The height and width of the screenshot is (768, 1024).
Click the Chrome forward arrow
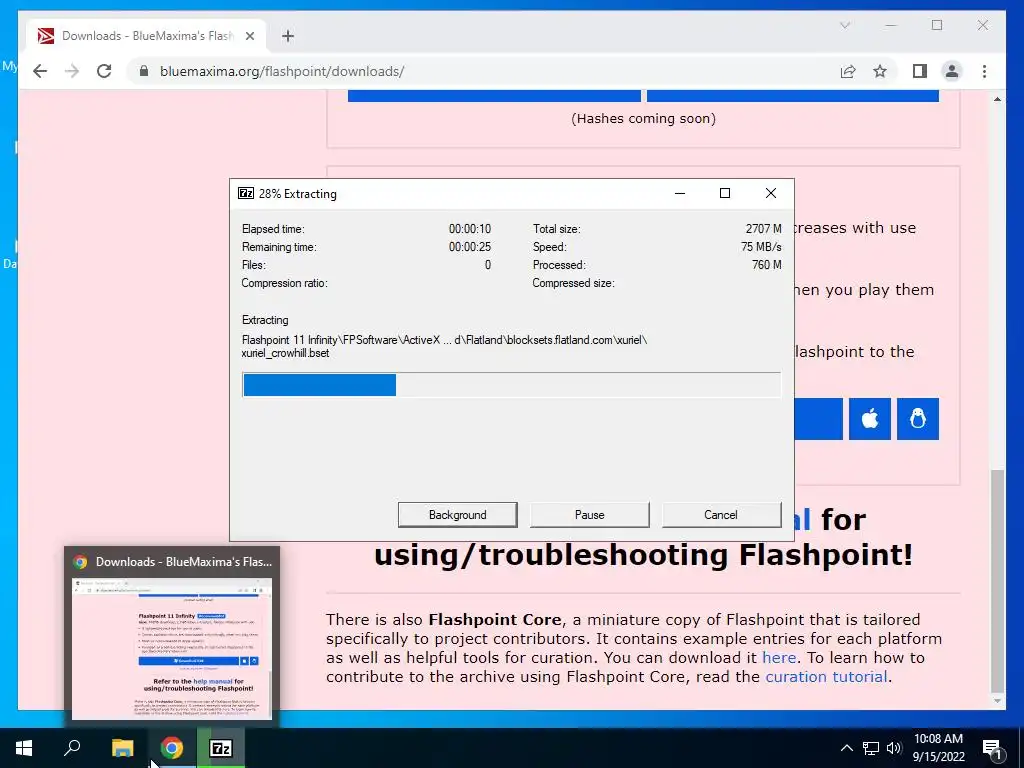(x=72, y=71)
